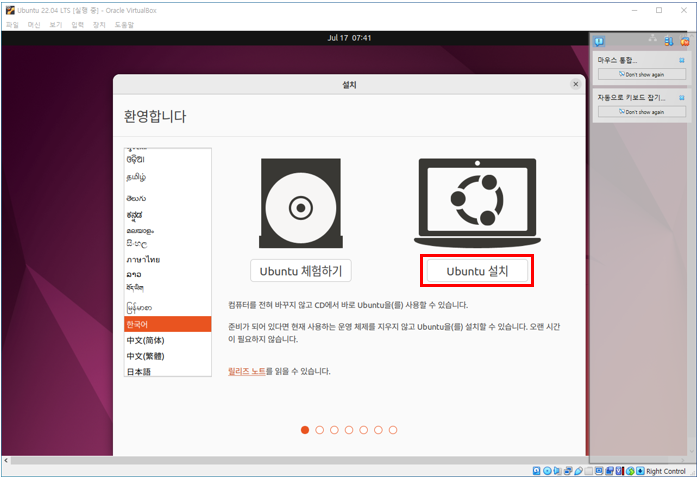
Task: Select ภาษาไทย in the language list
Action: point(168,259)
